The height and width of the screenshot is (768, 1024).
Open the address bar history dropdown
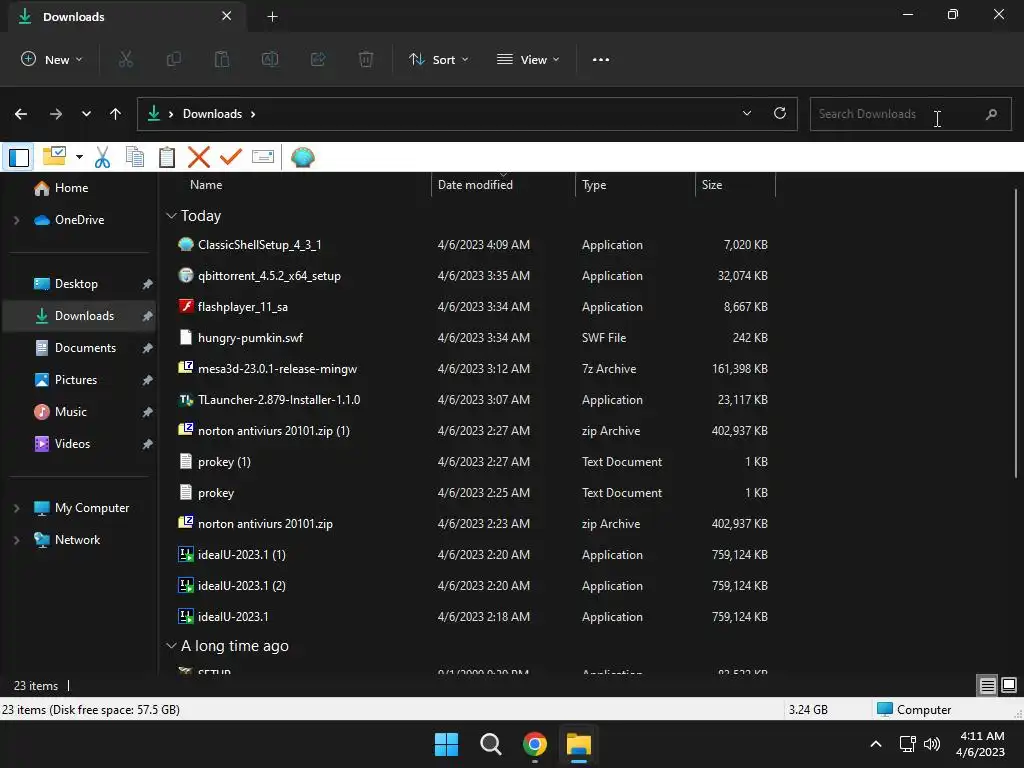pos(747,114)
